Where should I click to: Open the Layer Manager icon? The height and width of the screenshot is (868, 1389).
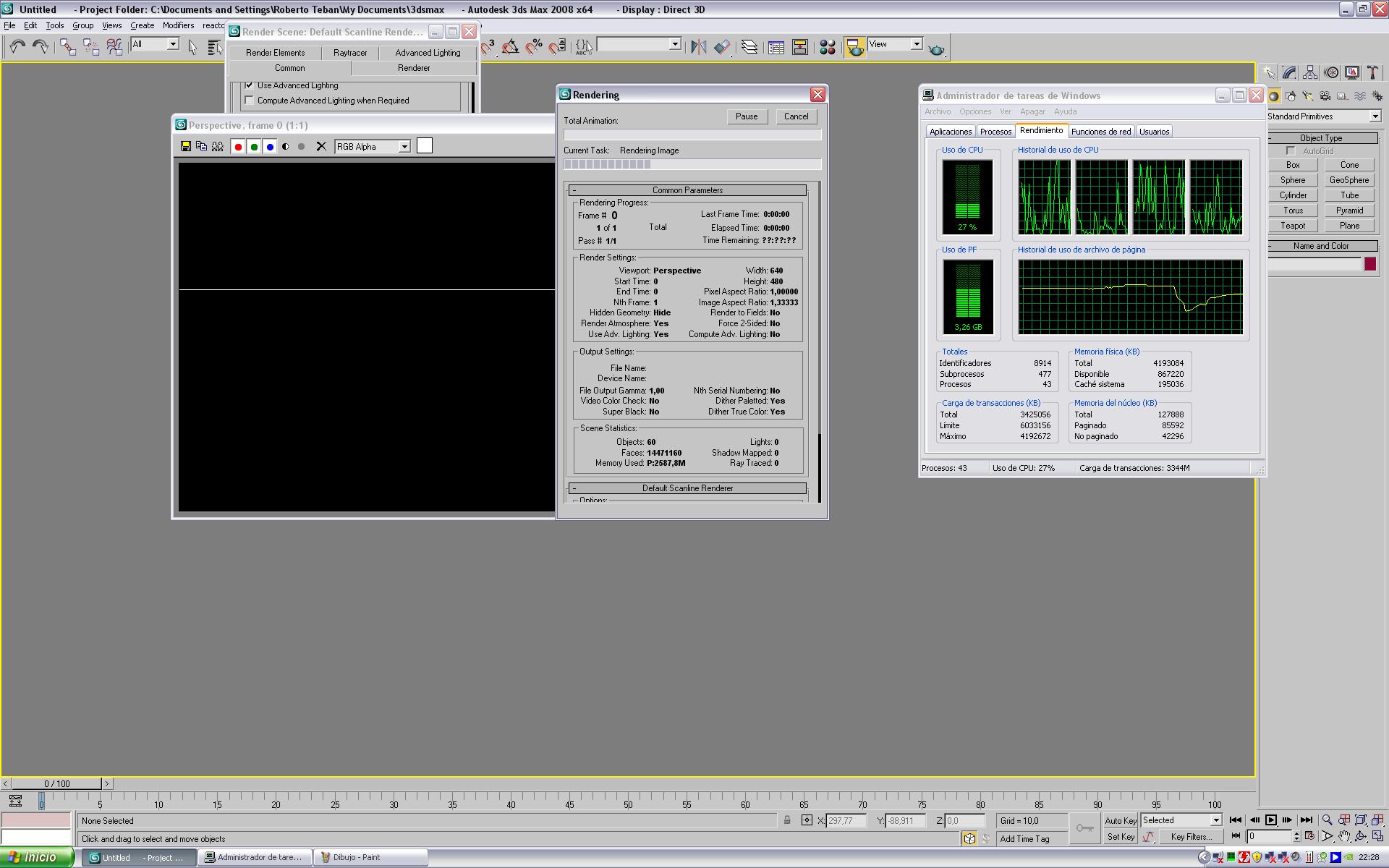749,47
